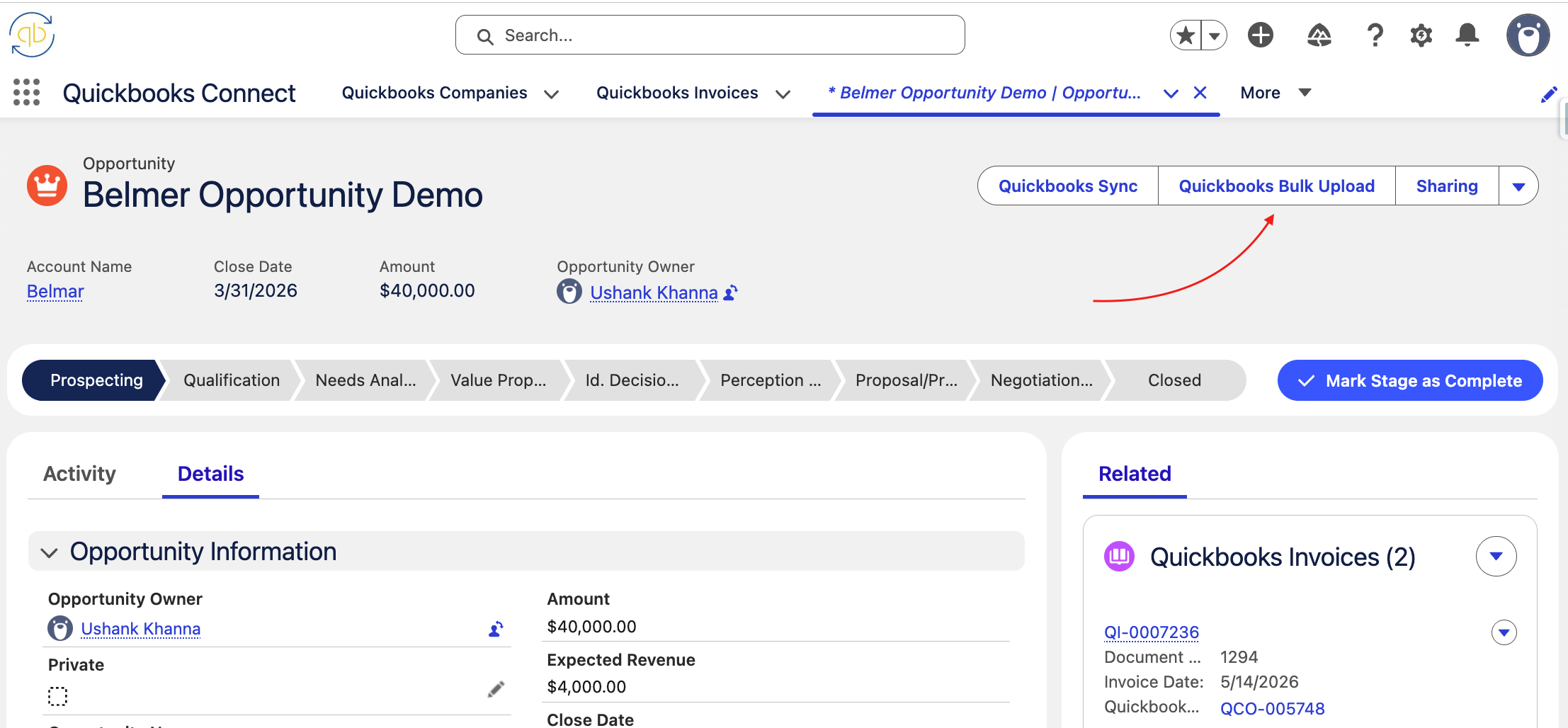Click the favorites star icon
This screenshot has height=728, width=1568.
[1186, 35]
